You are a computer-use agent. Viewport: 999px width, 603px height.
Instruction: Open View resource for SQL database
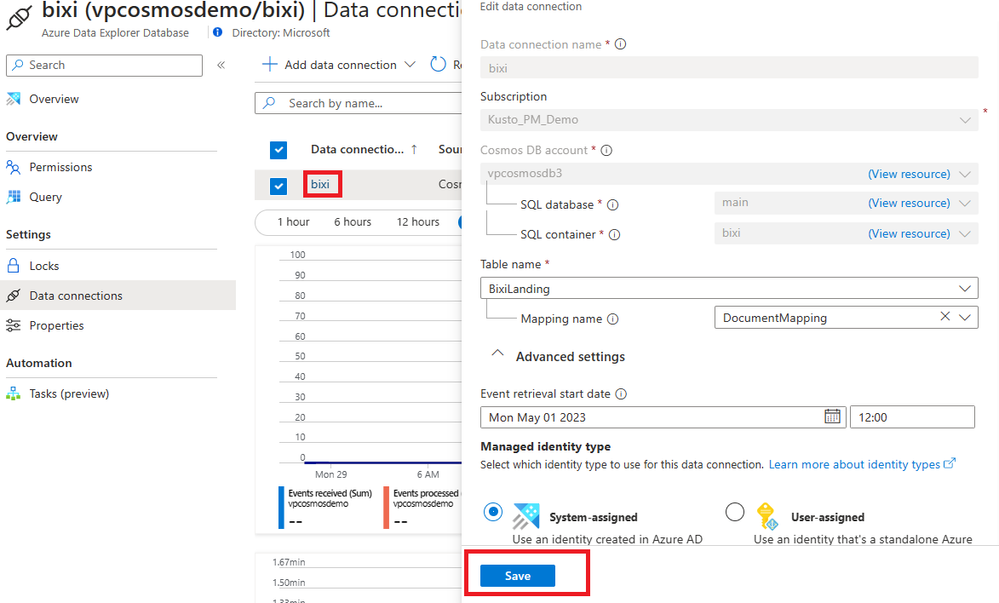[x=909, y=203]
